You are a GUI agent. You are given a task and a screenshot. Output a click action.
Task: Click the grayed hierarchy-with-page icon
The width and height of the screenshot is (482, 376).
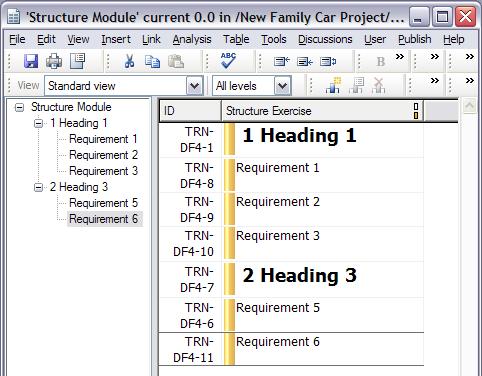point(356,86)
